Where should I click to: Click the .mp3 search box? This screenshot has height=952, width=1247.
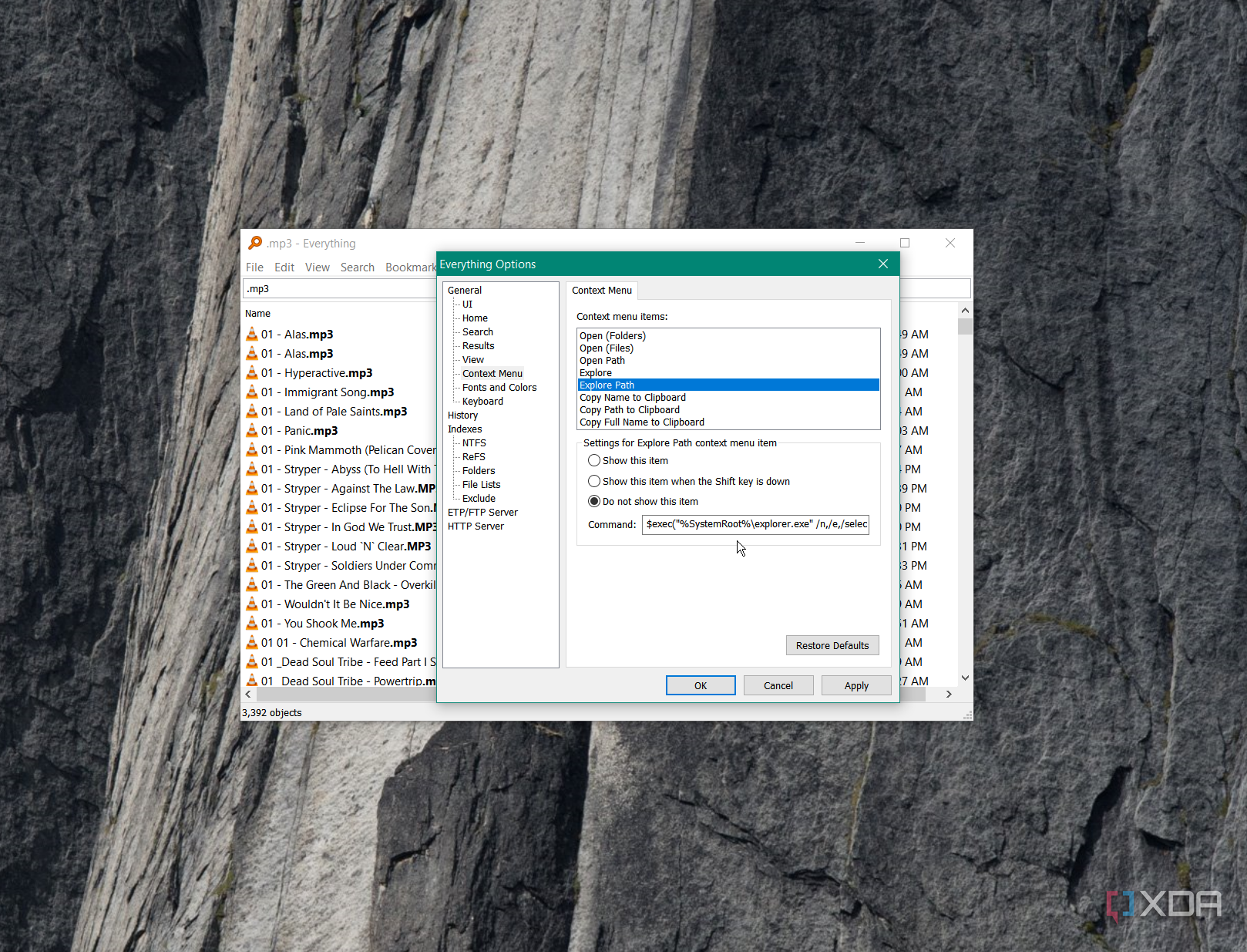click(x=340, y=288)
